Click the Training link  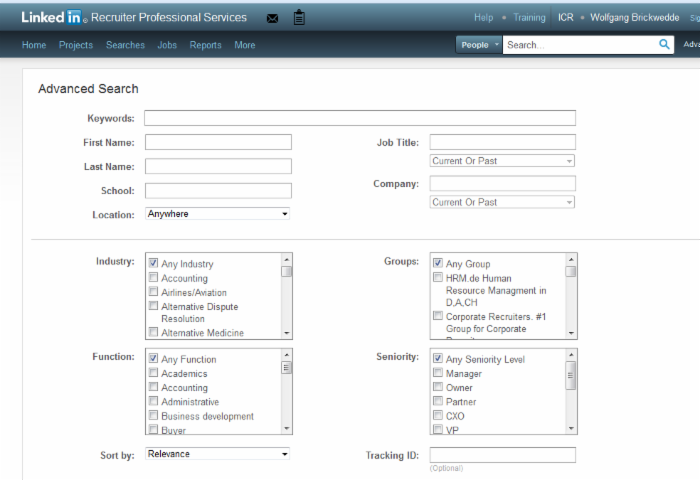(529, 17)
